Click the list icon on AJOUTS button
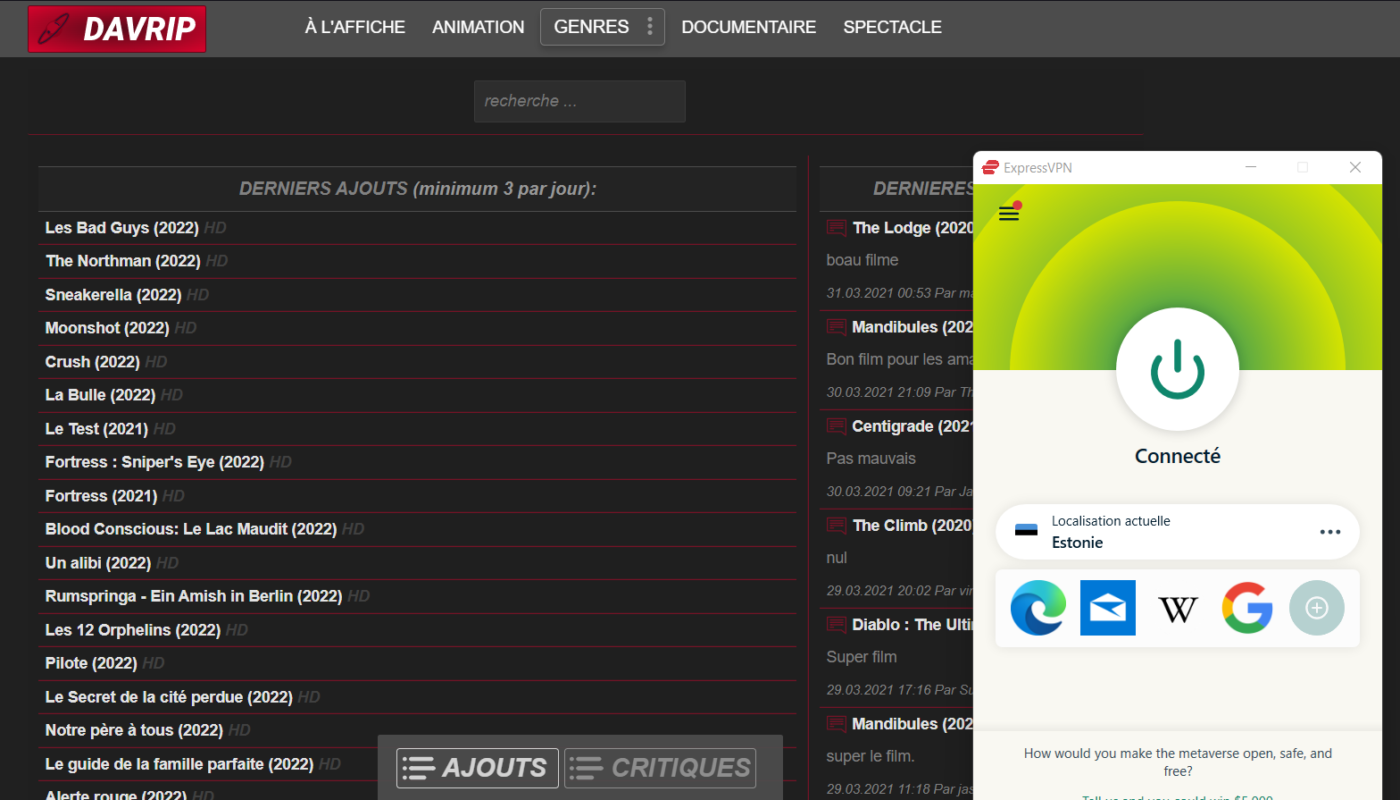The image size is (1400, 800). pos(418,768)
